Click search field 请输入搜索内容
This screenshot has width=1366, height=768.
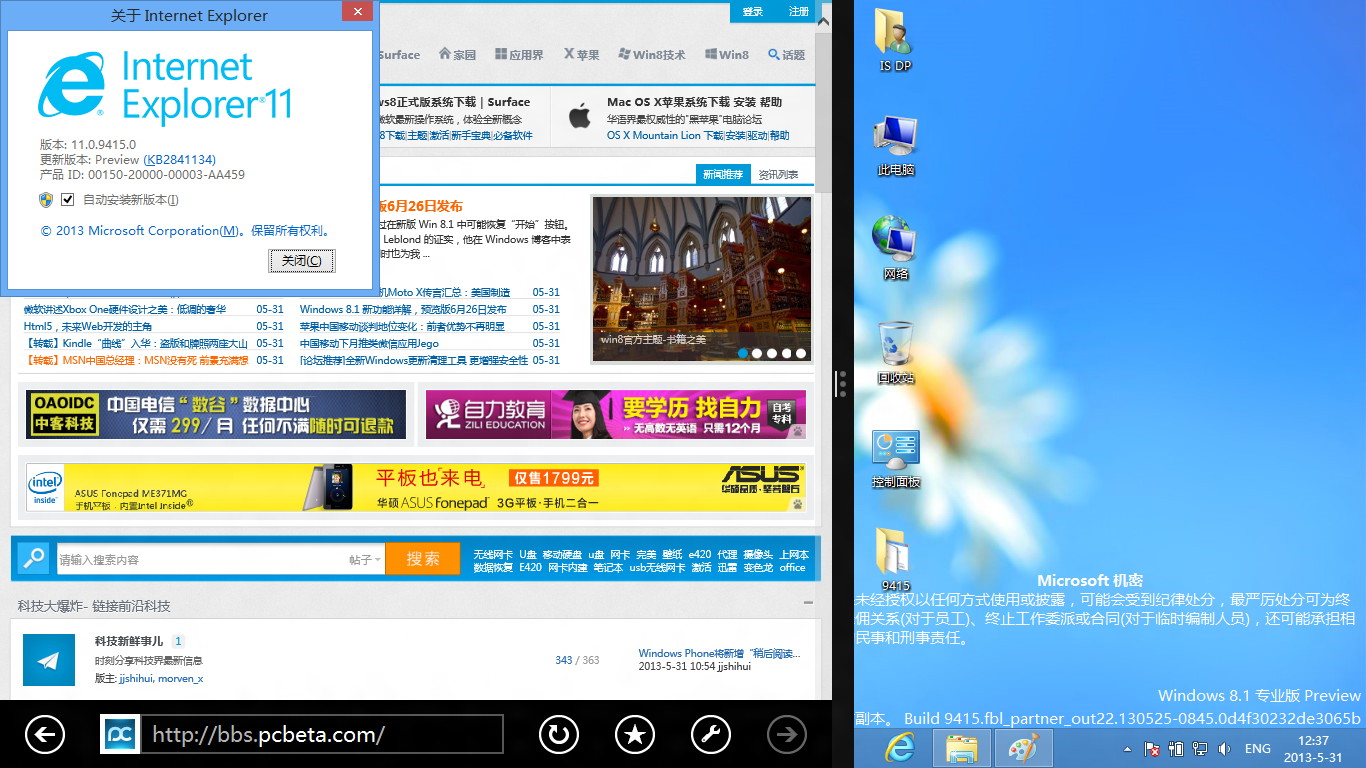(199, 559)
